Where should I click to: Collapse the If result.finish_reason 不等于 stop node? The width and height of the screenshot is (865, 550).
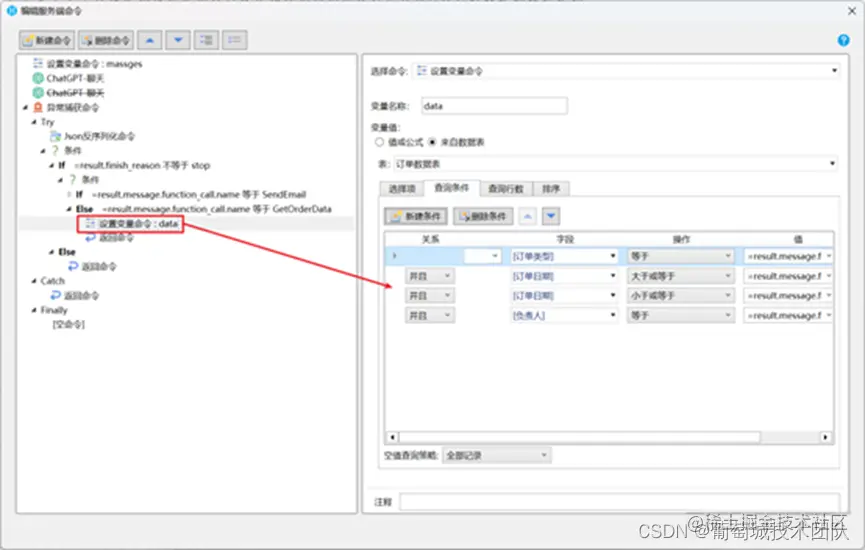point(52,165)
